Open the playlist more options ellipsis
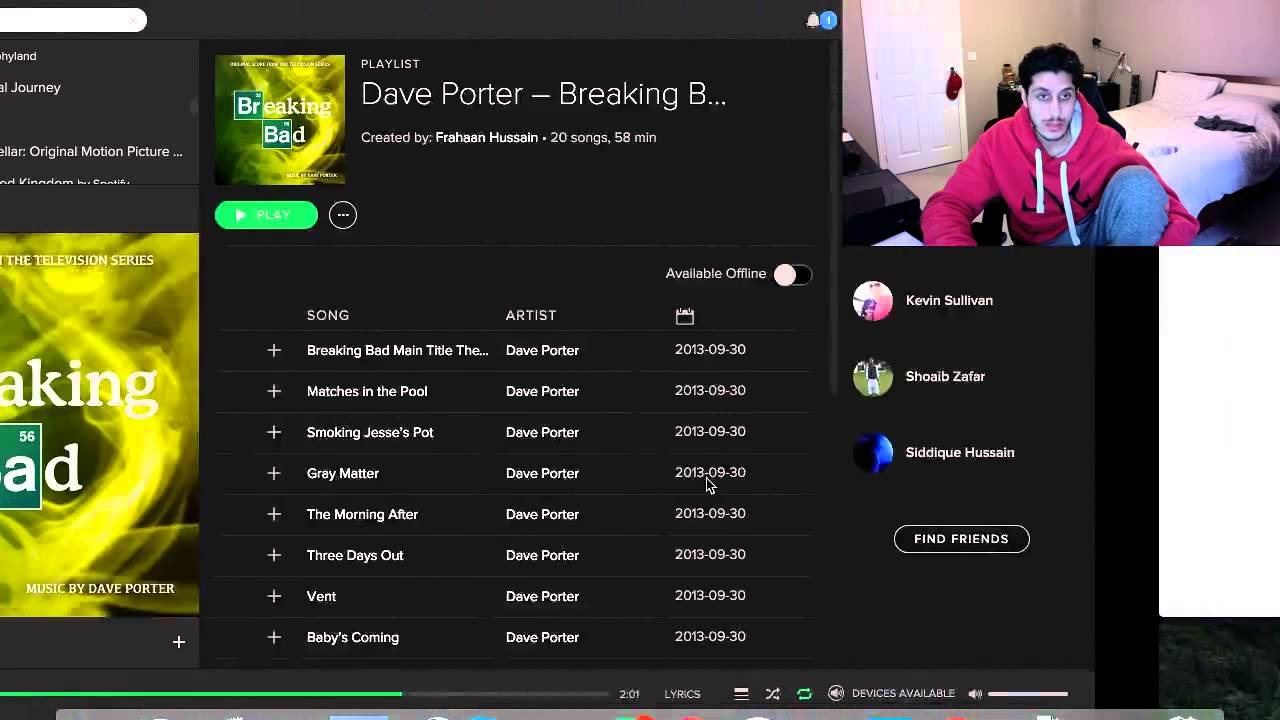Viewport: 1280px width, 720px height. point(343,215)
